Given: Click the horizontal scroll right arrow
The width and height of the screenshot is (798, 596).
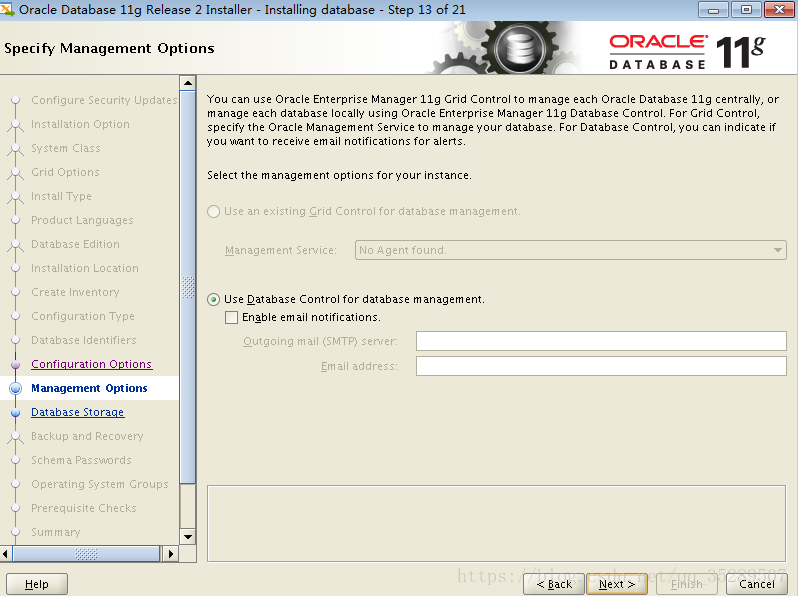Looking at the screenshot, I should pyautogui.click(x=170, y=554).
